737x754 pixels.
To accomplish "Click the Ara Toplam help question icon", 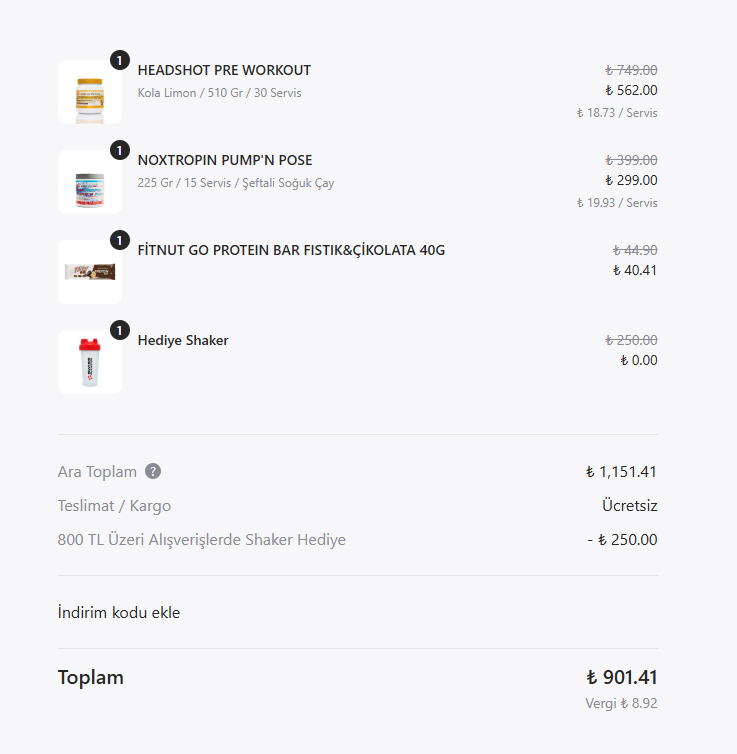I will [x=153, y=471].
